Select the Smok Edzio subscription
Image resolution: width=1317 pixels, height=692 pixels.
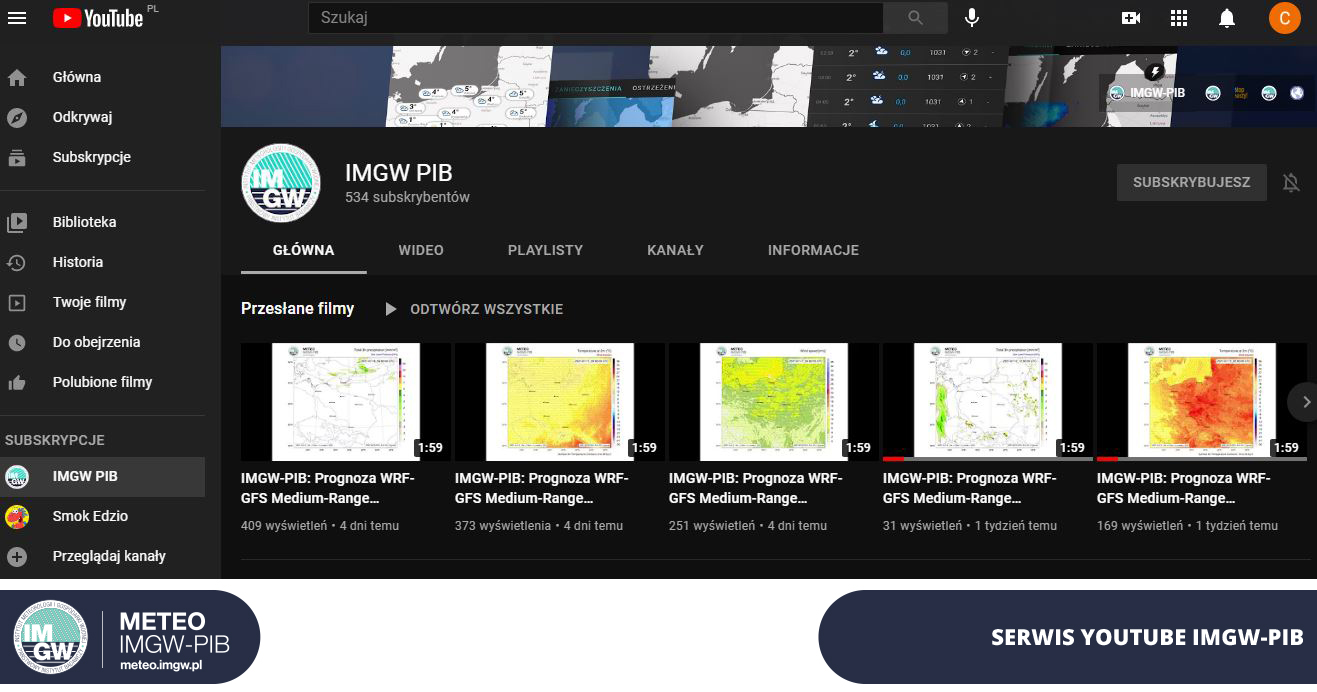pos(102,516)
